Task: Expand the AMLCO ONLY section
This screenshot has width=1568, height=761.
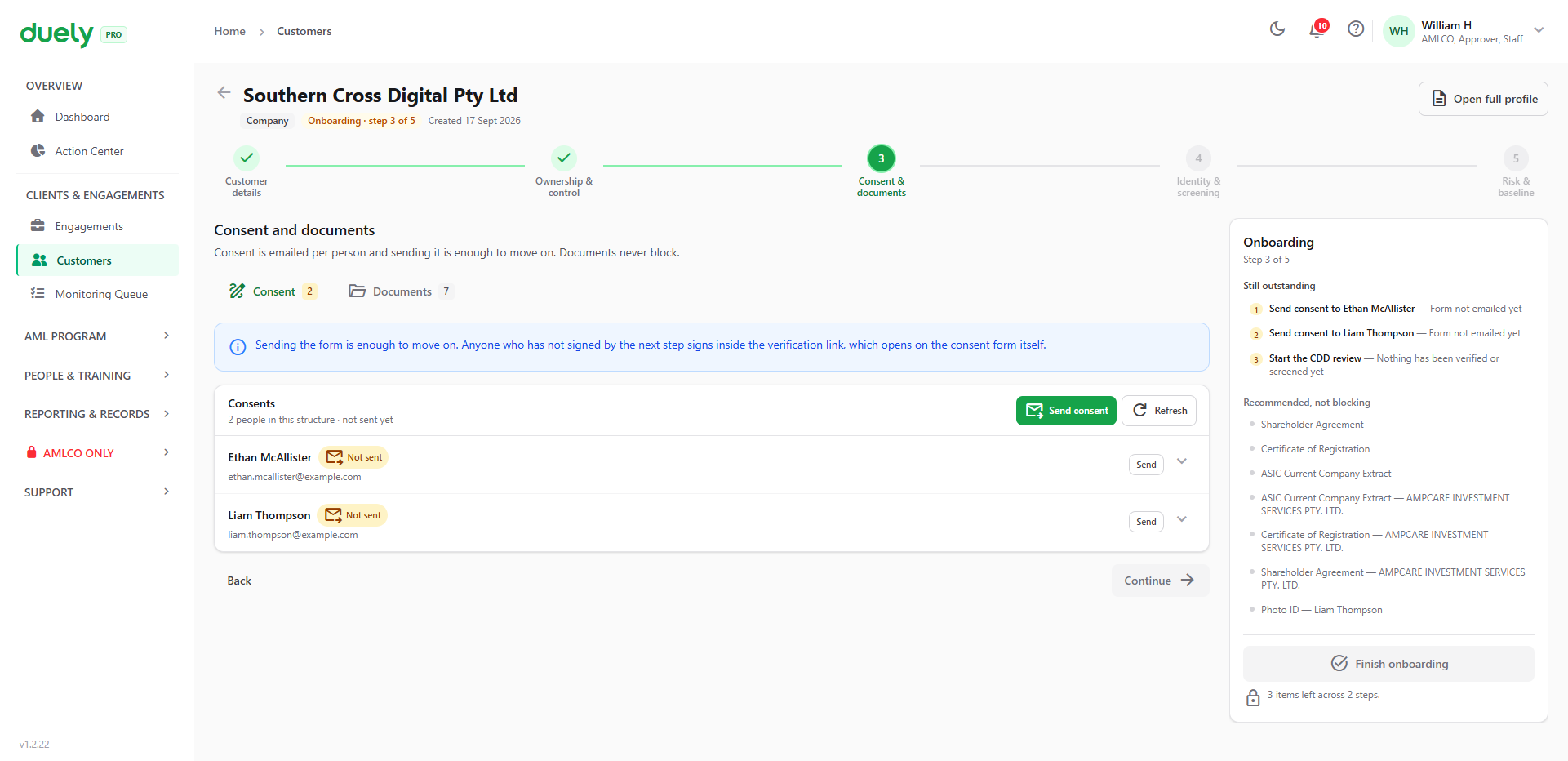Action: [97, 453]
